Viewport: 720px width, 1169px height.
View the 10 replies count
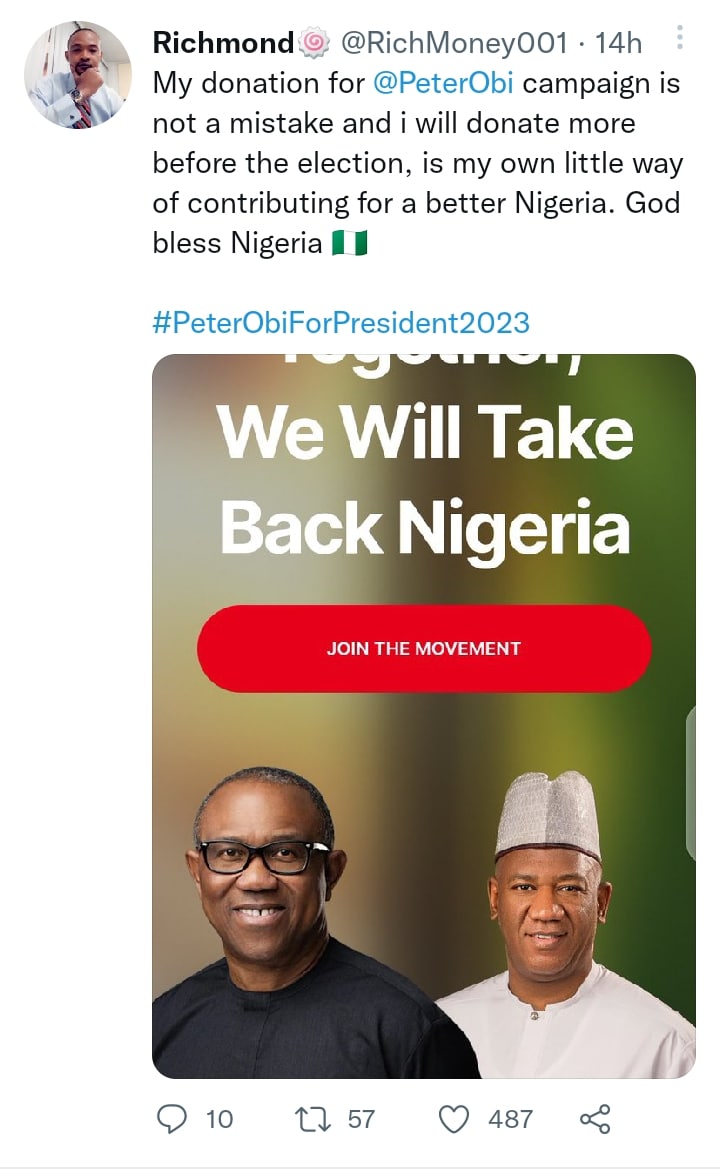218,1117
